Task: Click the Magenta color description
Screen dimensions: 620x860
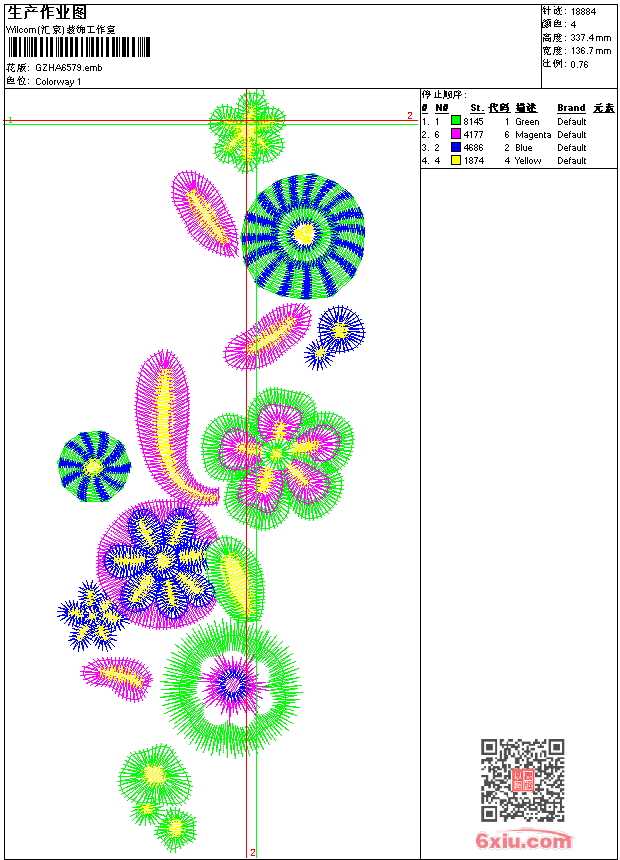Action: pos(533,135)
